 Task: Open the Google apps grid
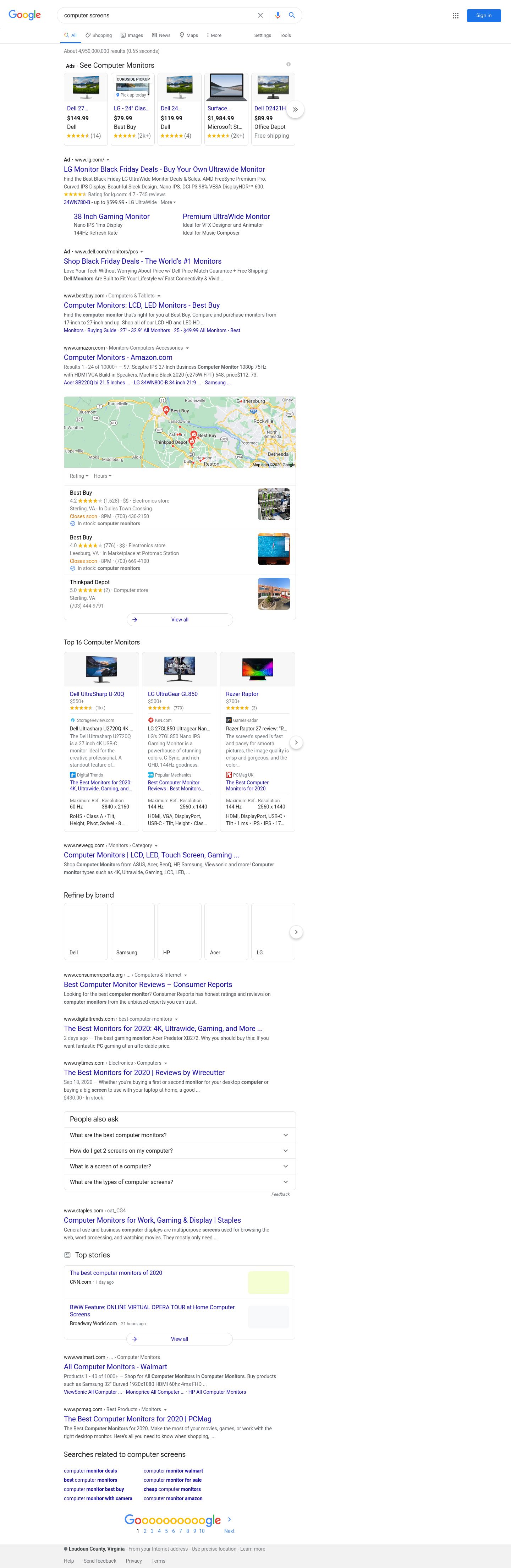coord(456,15)
